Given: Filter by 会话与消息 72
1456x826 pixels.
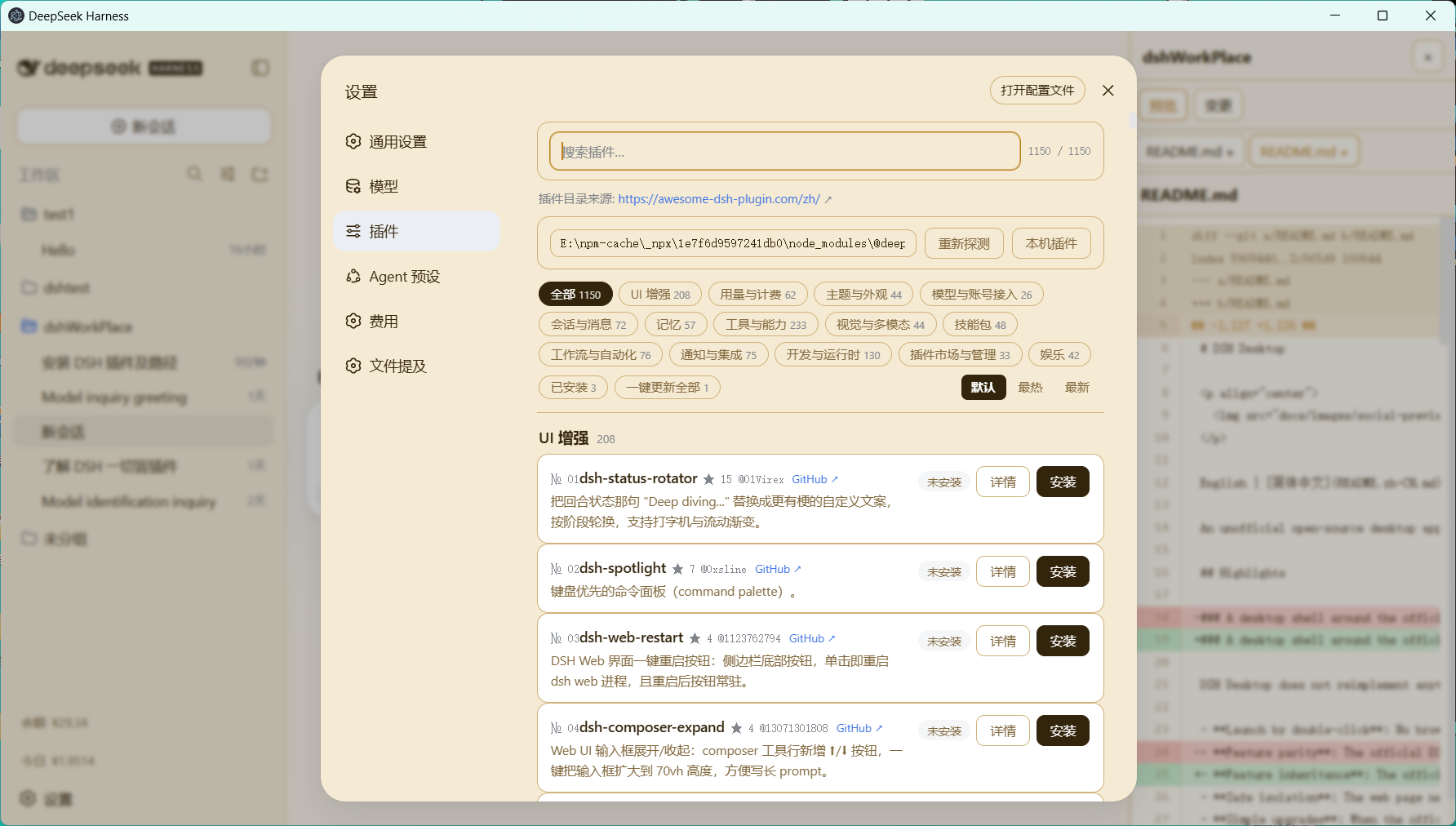Looking at the screenshot, I should coord(588,325).
